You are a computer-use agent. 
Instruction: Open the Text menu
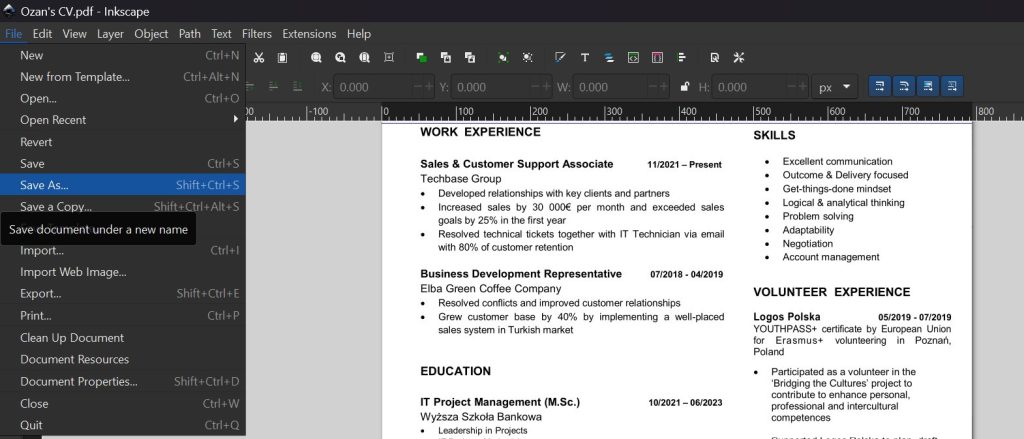point(221,34)
